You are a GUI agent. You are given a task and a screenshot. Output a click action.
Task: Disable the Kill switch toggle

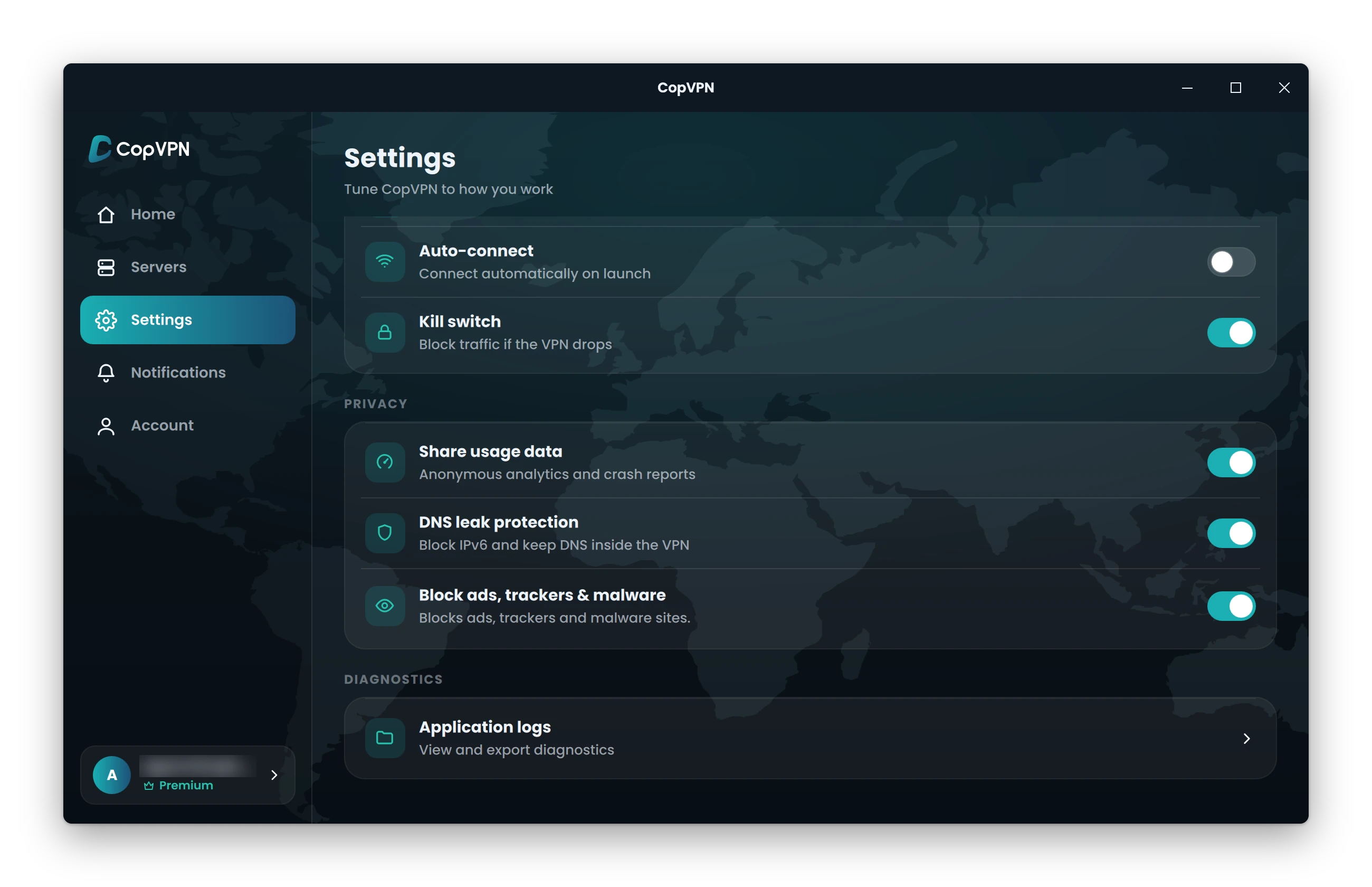click(1231, 333)
